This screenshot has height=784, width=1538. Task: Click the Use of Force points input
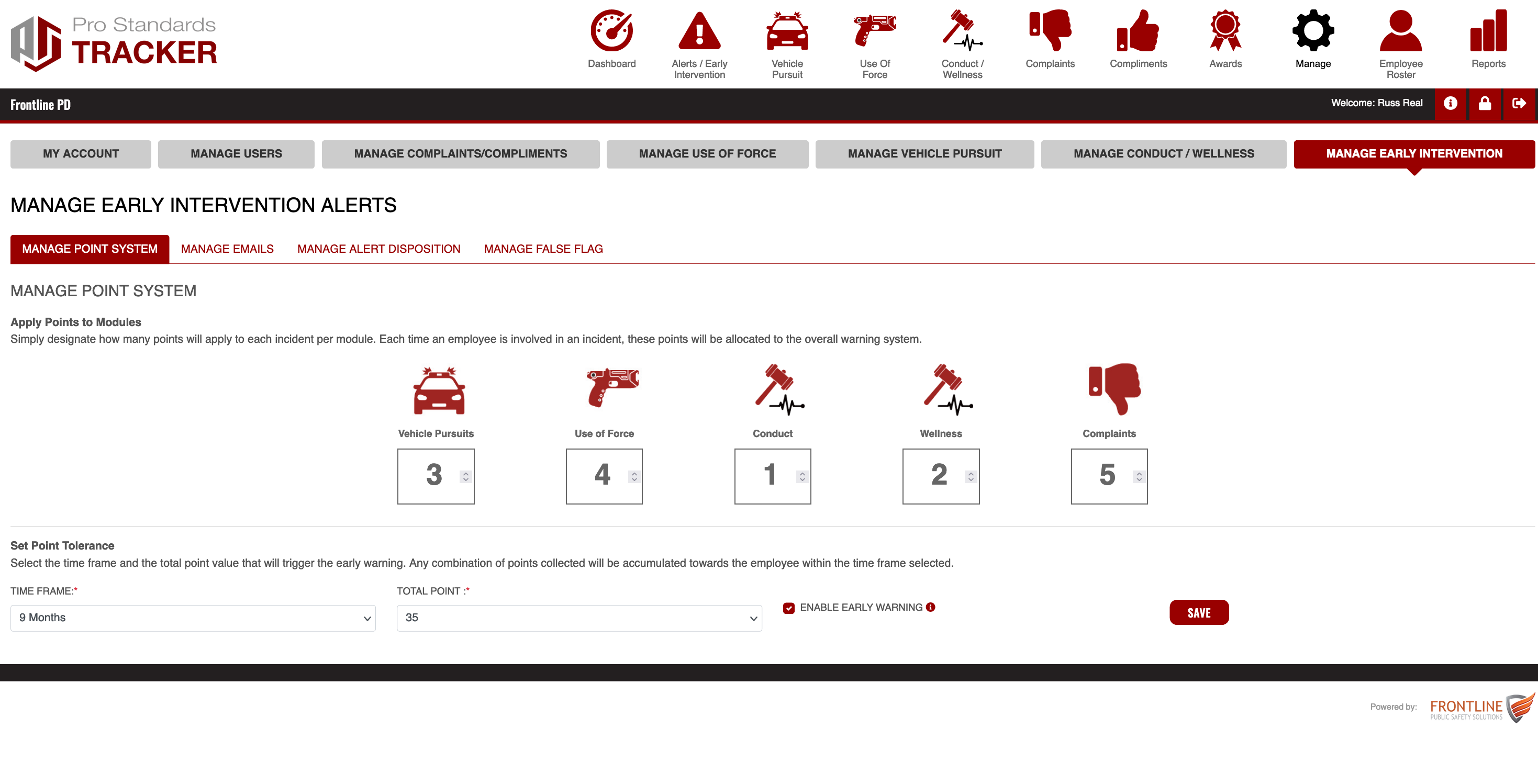[600, 476]
